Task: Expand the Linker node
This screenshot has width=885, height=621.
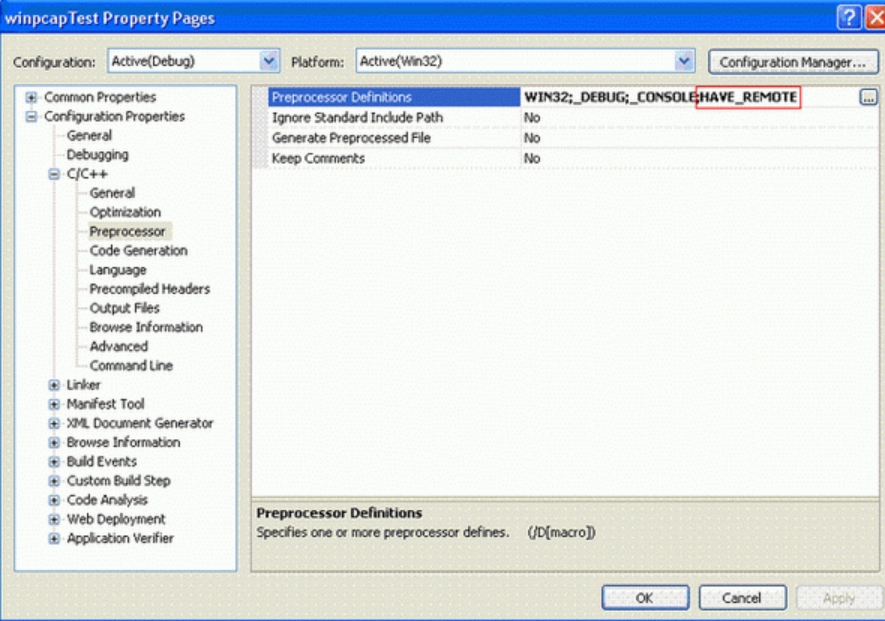Action: pos(54,385)
